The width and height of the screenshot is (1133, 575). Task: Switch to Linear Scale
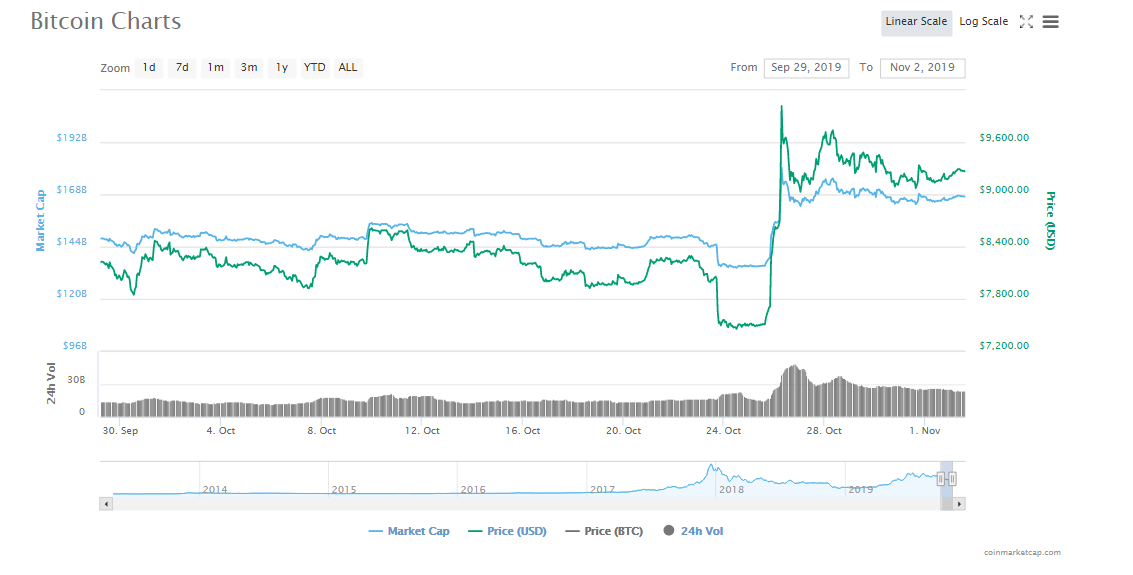[916, 22]
